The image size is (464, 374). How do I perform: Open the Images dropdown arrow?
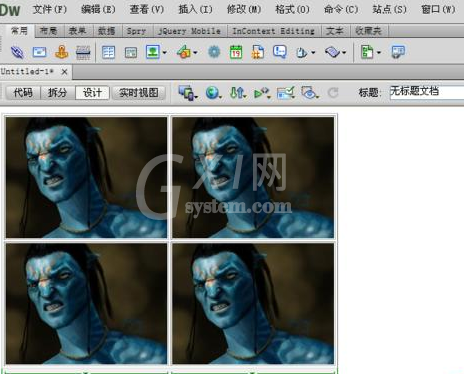(x=164, y=52)
